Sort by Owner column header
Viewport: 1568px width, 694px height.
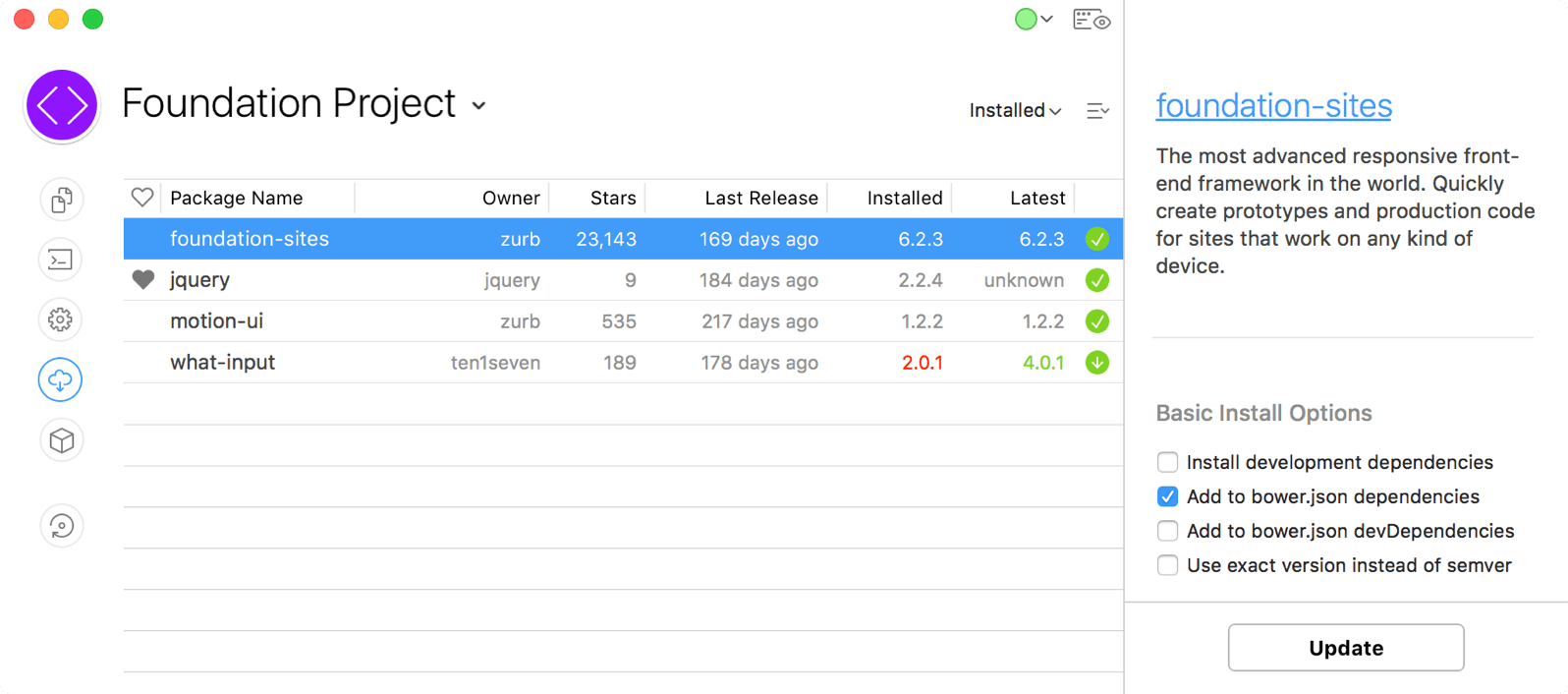511,198
